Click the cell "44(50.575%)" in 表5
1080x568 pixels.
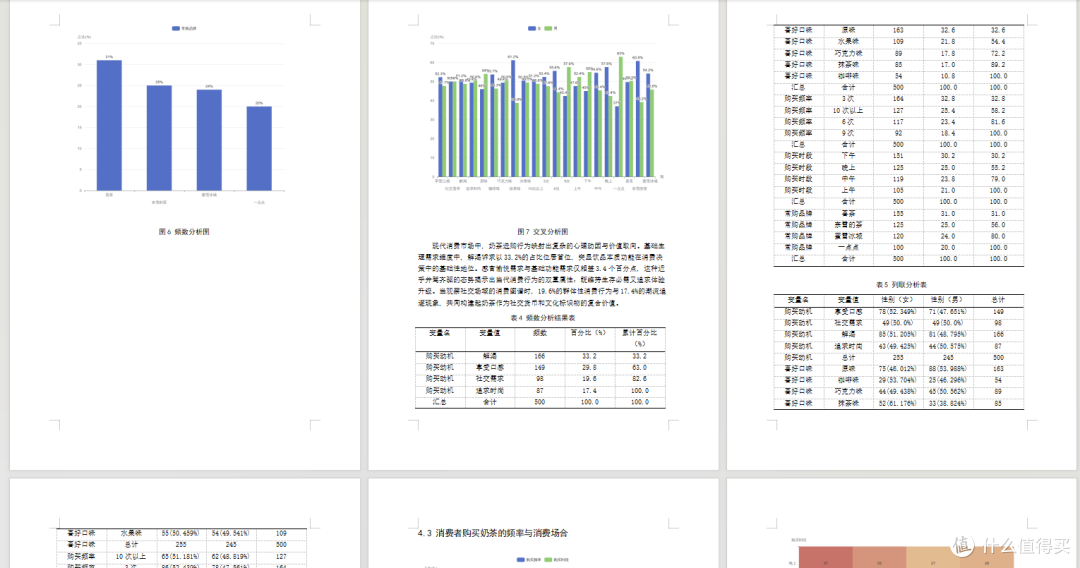[947, 346]
